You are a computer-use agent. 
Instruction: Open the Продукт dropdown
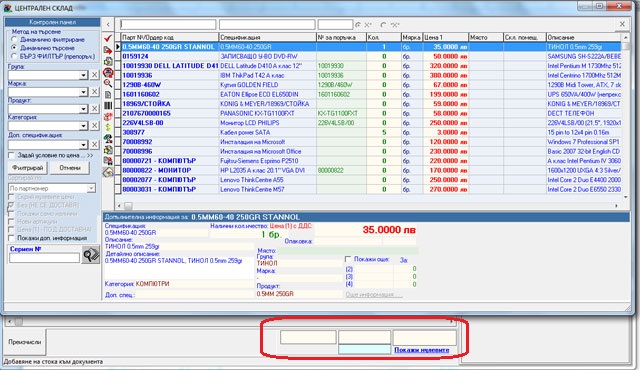click(83, 109)
